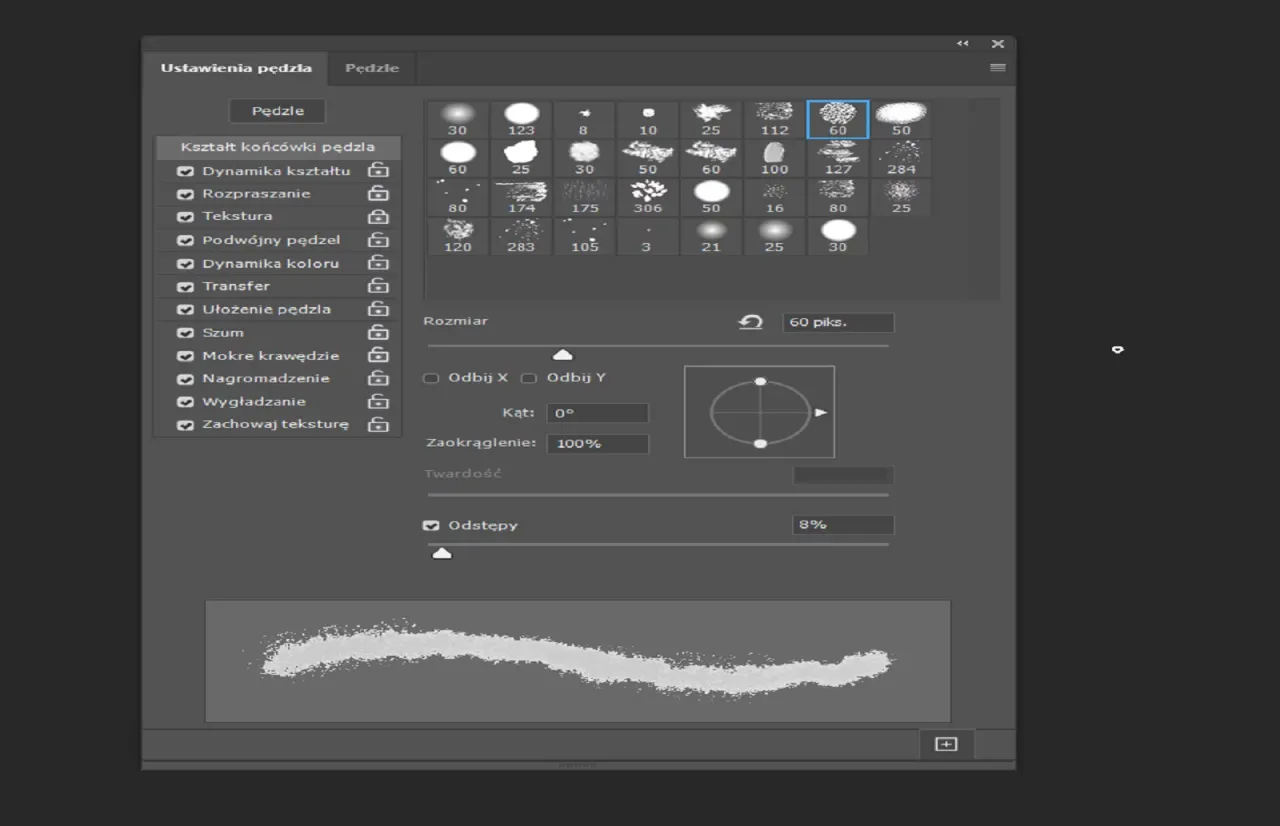Click the Rozmiar slider handle
The width and height of the screenshot is (1280, 826).
click(x=562, y=354)
